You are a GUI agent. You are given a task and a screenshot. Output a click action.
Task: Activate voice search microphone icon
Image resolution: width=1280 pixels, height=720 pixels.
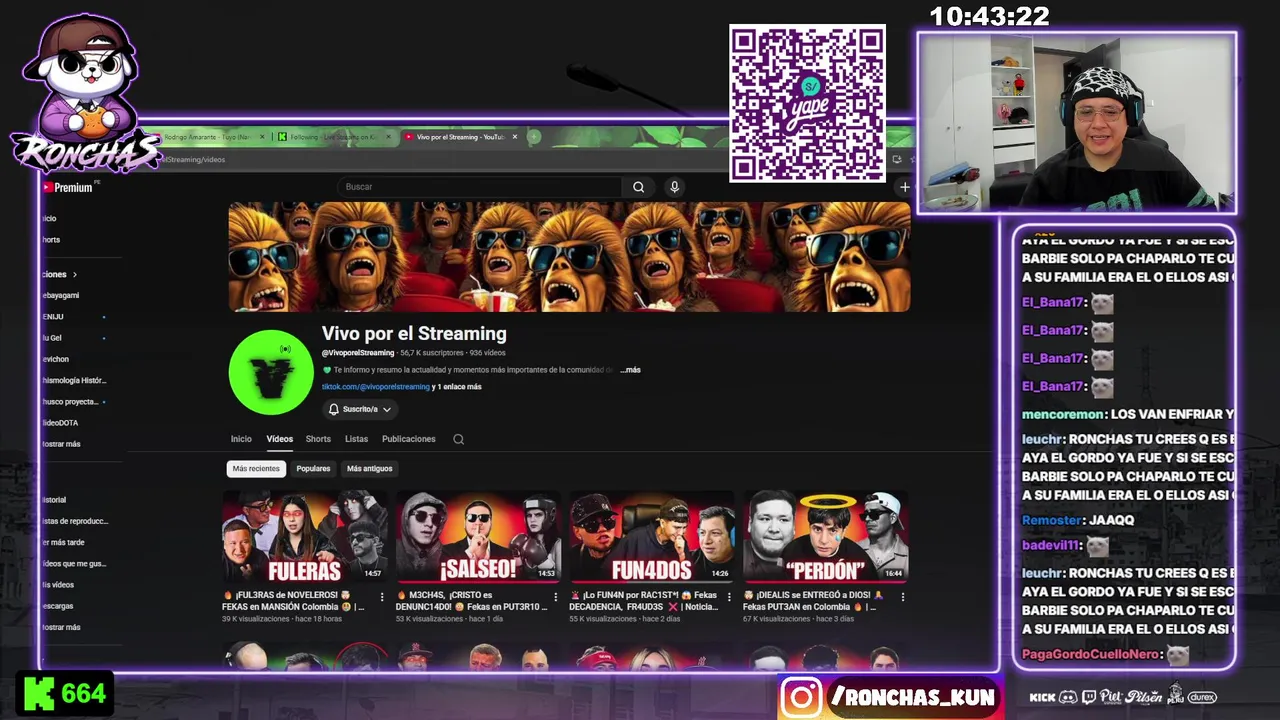coord(674,187)
